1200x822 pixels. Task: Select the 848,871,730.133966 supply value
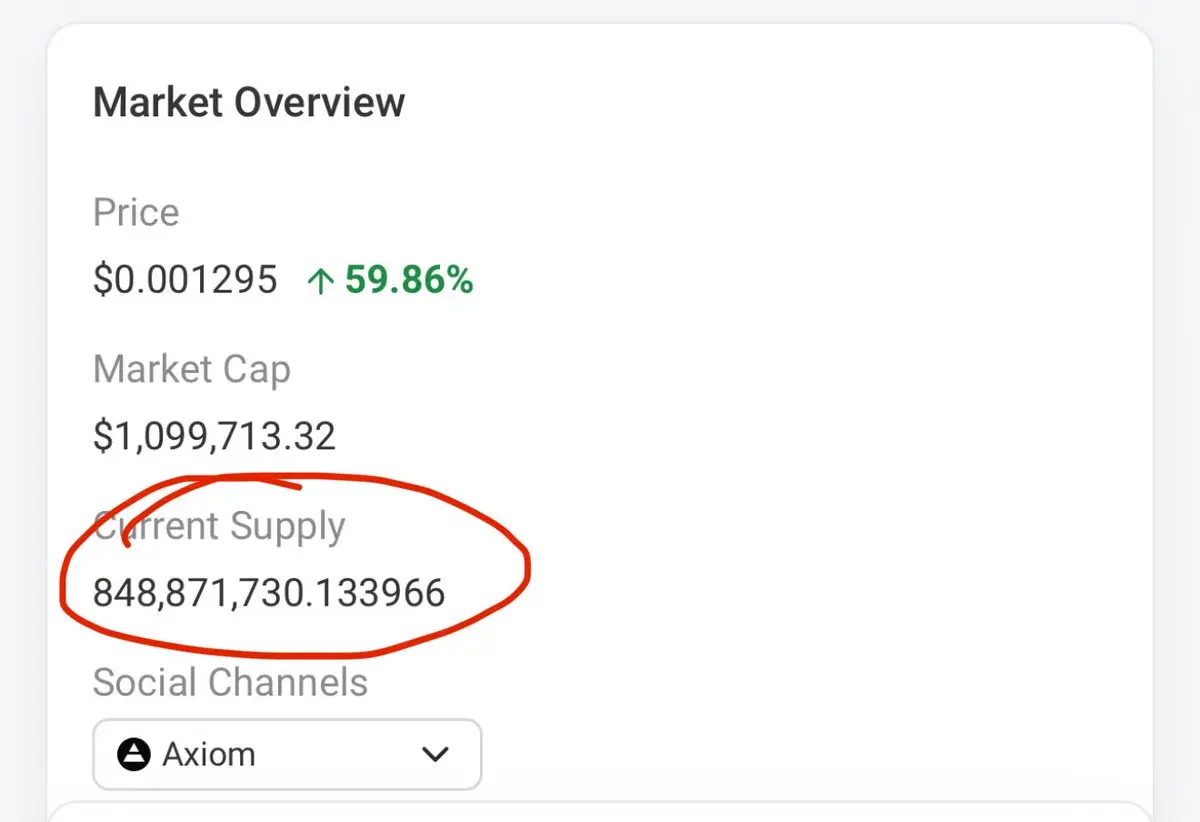269,594
